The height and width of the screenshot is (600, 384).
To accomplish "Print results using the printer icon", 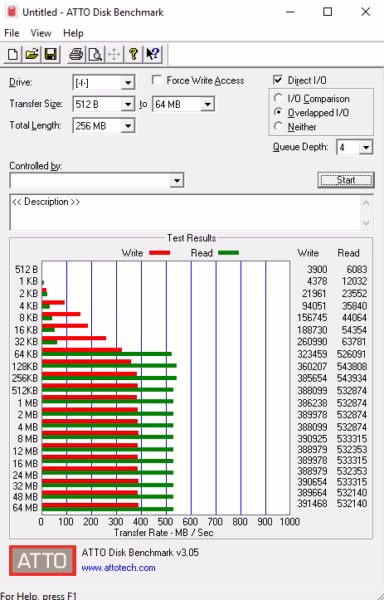I will point(76,54).
